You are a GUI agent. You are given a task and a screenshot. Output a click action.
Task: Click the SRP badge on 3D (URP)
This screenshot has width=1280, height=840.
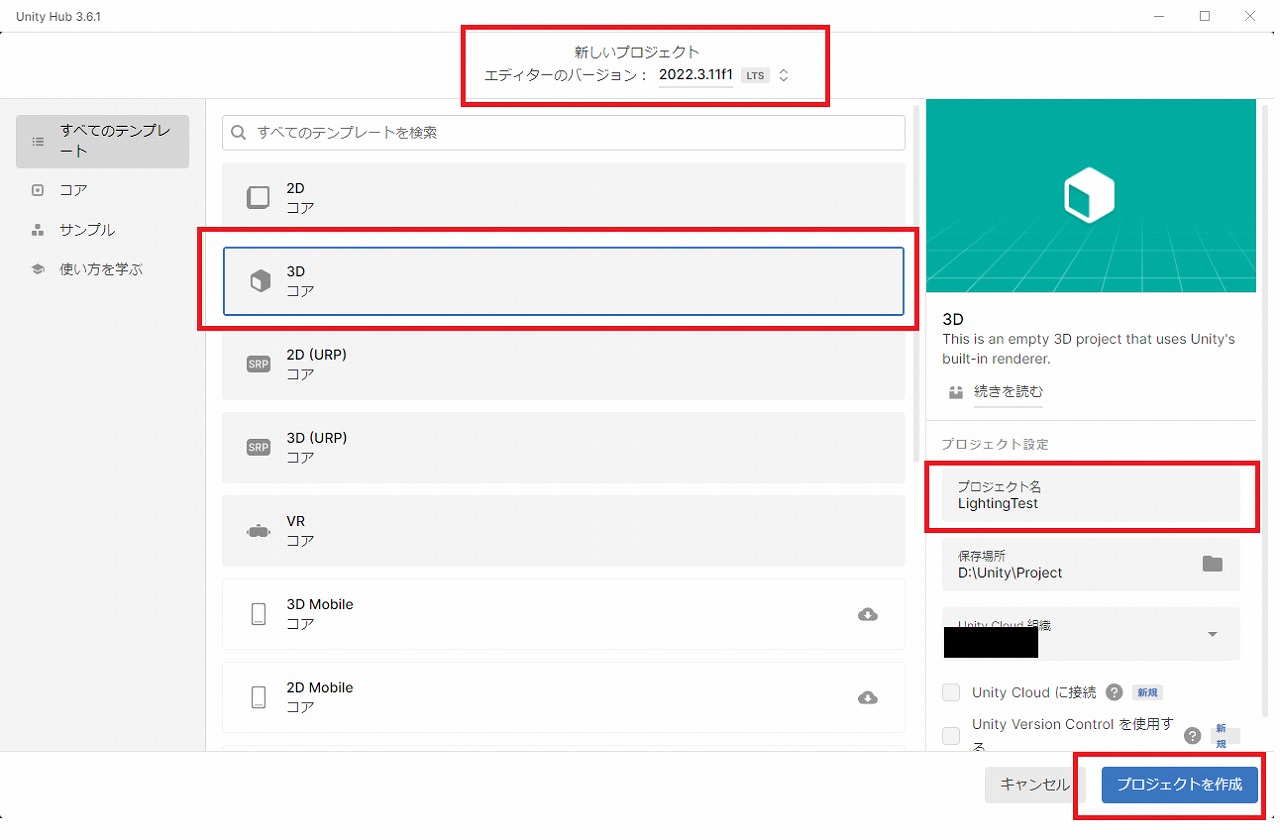(258, 447)
